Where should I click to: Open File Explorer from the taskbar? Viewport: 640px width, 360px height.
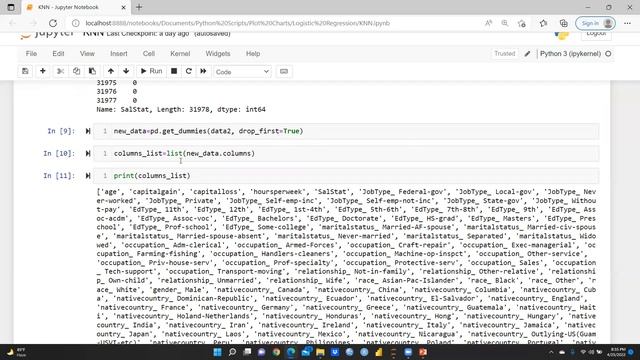(x=320, y=352)
